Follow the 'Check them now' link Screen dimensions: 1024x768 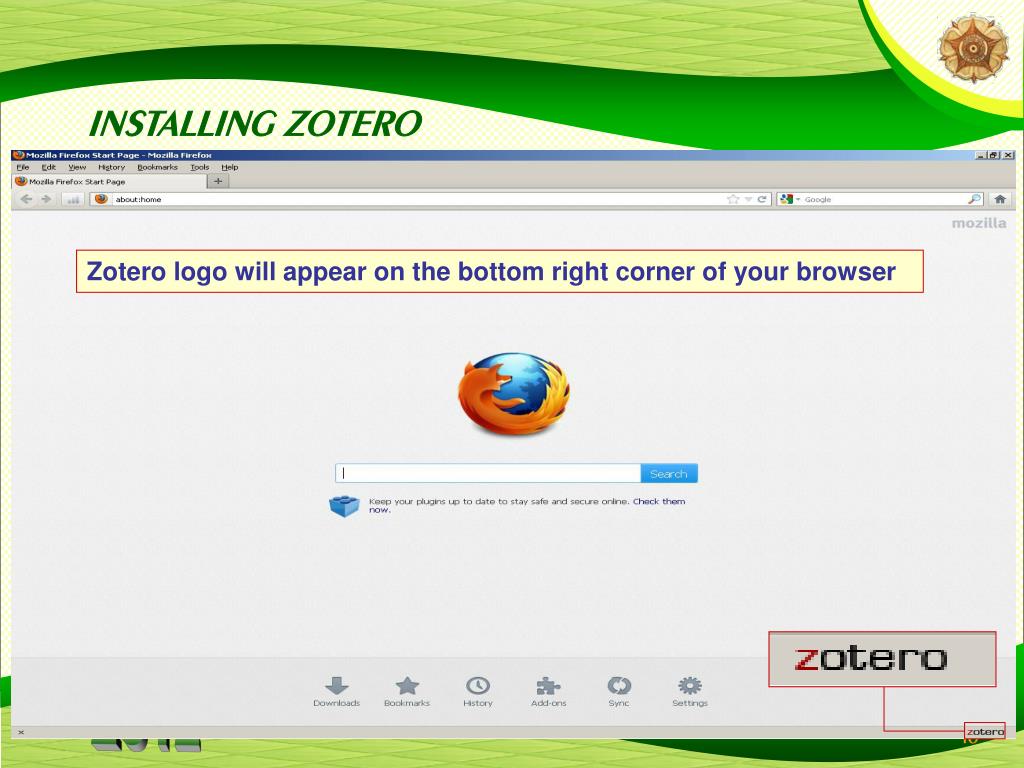659,502
